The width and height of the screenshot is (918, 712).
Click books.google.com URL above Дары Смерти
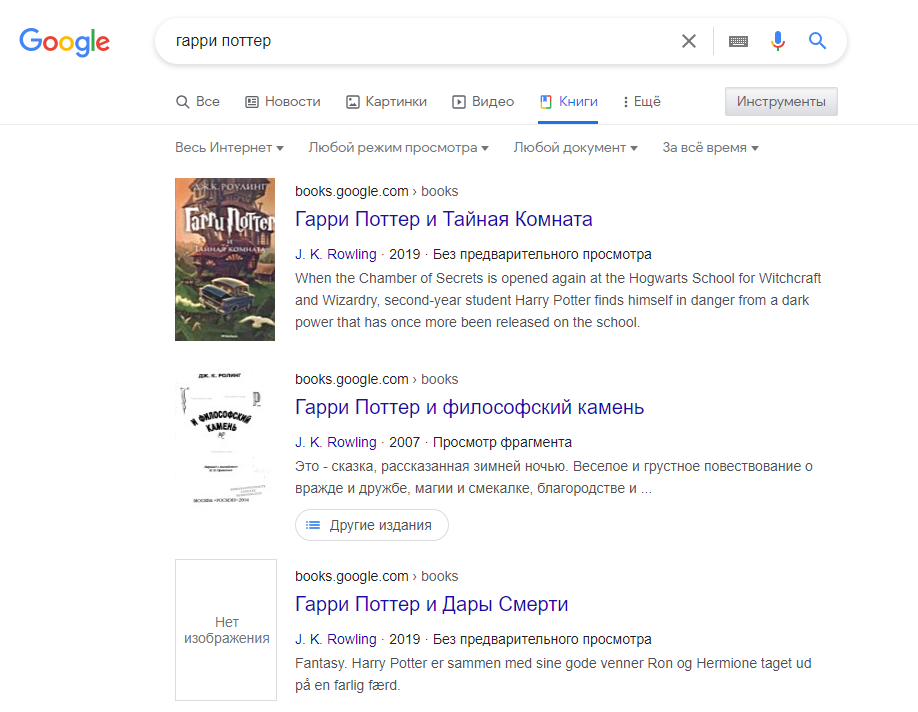click(x=376, y=576)
